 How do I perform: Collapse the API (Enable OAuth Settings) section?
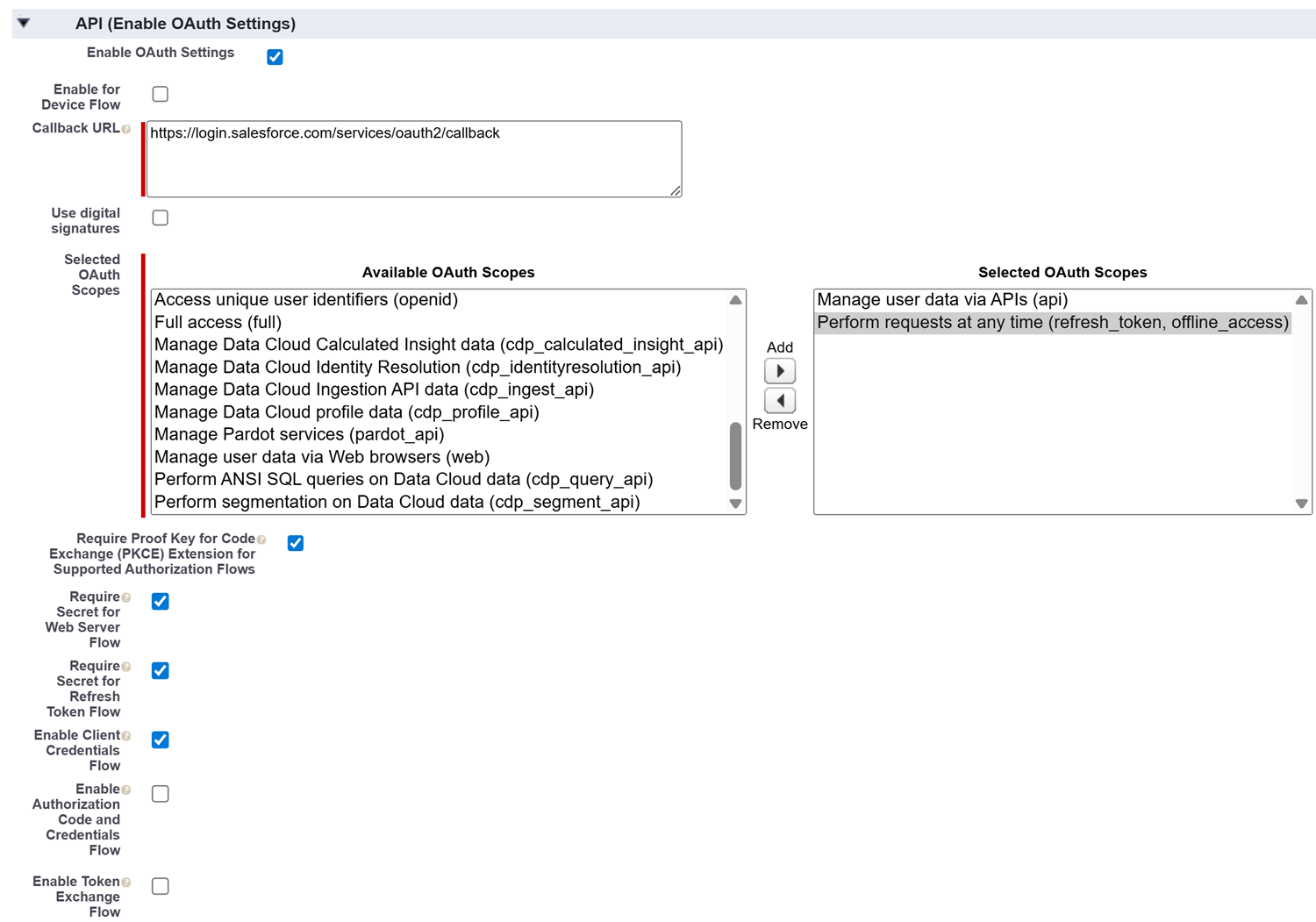click(x=24, y=24)
